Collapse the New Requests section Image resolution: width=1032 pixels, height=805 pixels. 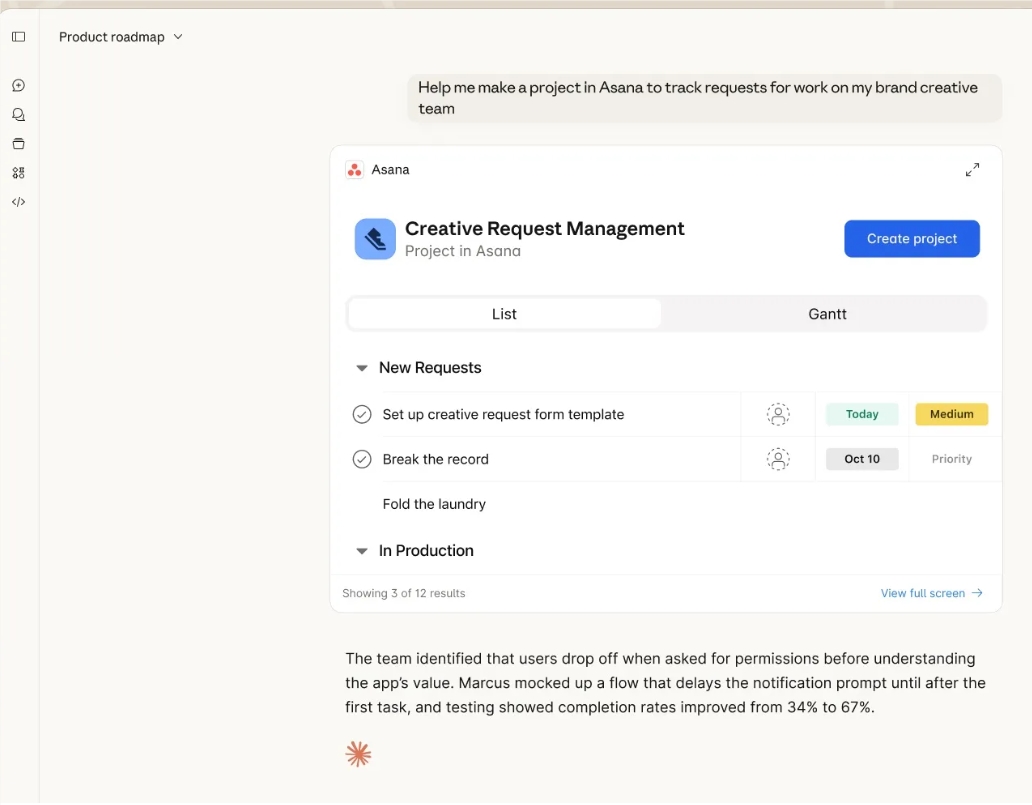pyautogui.click(x=362, y=368)
